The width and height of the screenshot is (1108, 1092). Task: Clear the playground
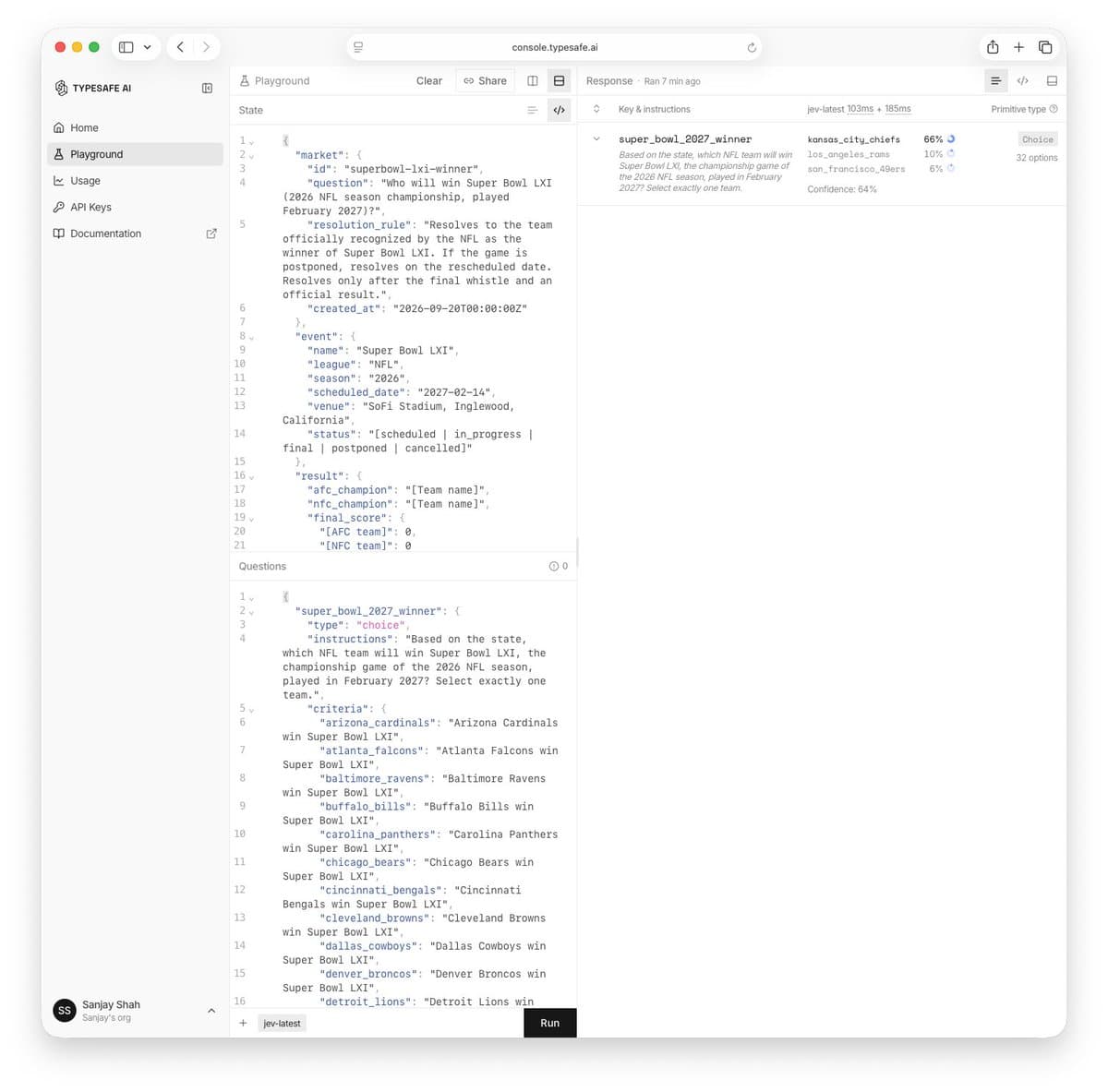tap(429, 81)
